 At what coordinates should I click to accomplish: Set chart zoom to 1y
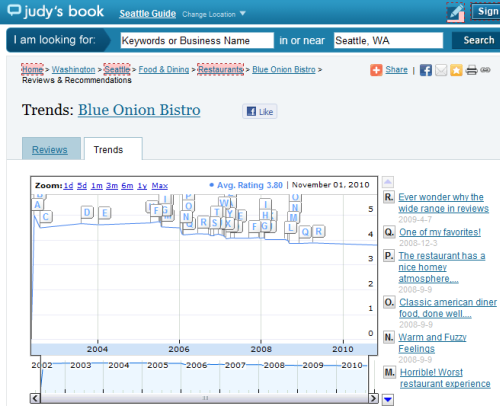tap(142, 186)
